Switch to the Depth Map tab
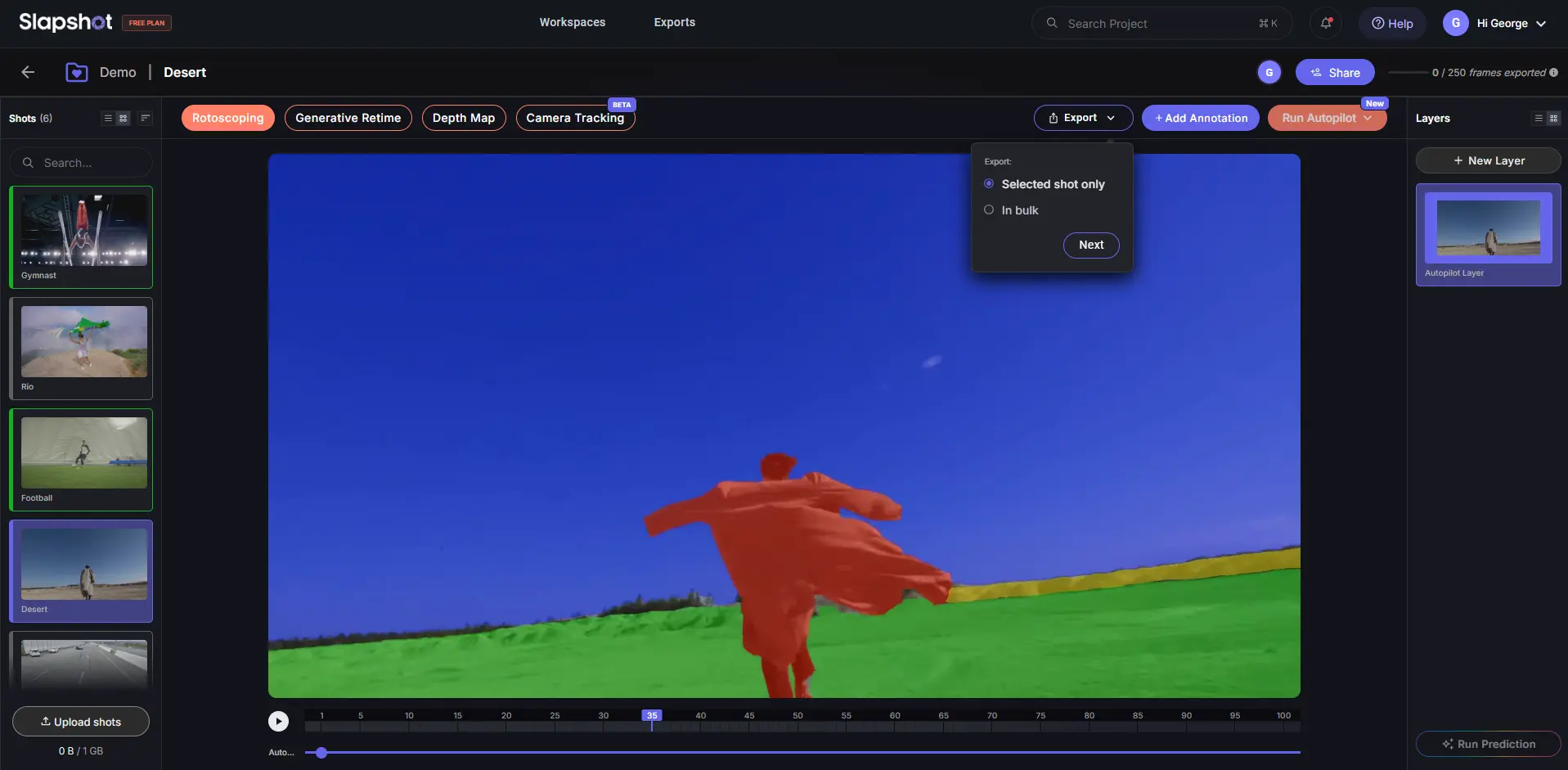 tap(463, 118)
